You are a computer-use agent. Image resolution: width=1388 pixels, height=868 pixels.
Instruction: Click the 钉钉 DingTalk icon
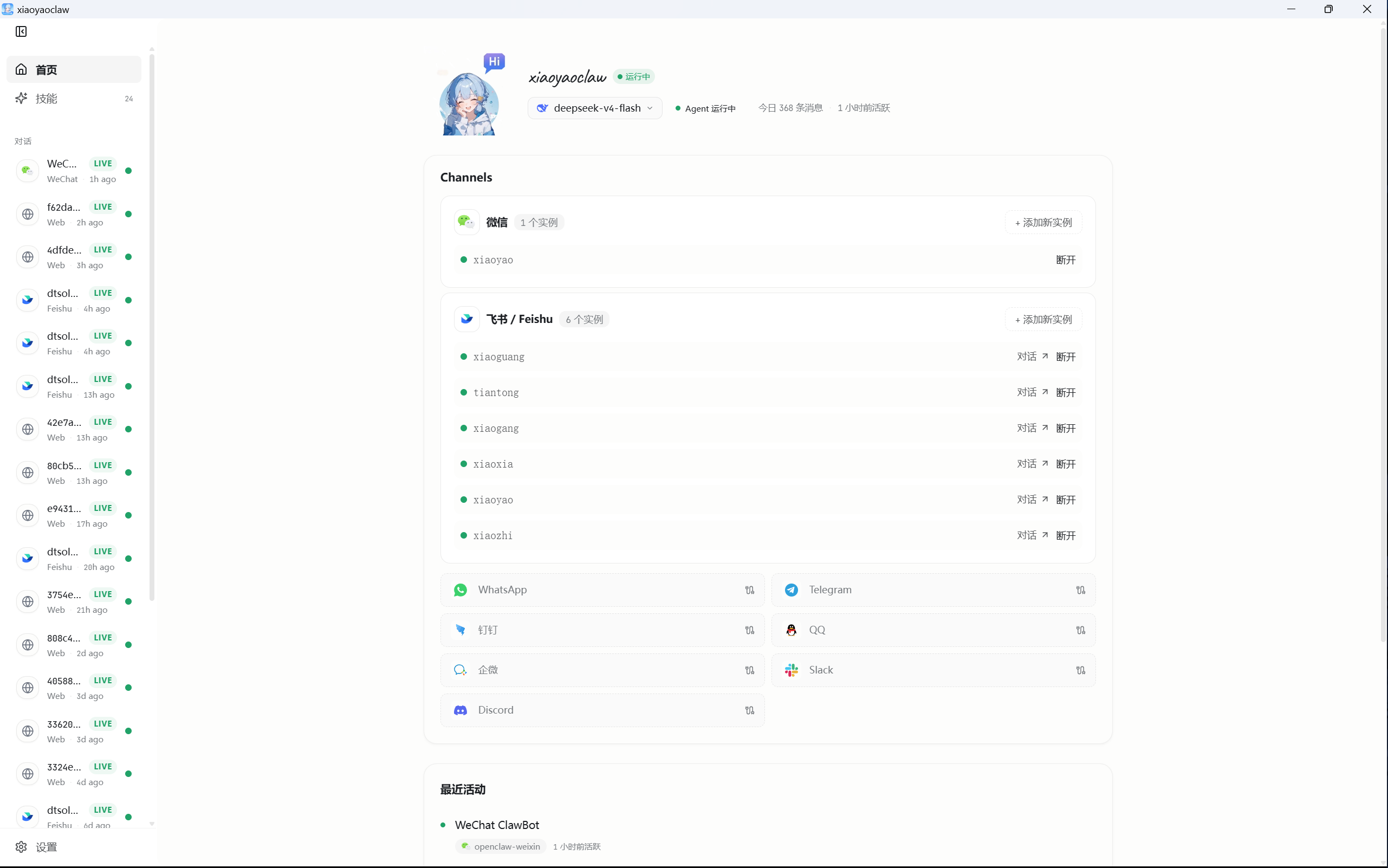(x=460, y=630)
